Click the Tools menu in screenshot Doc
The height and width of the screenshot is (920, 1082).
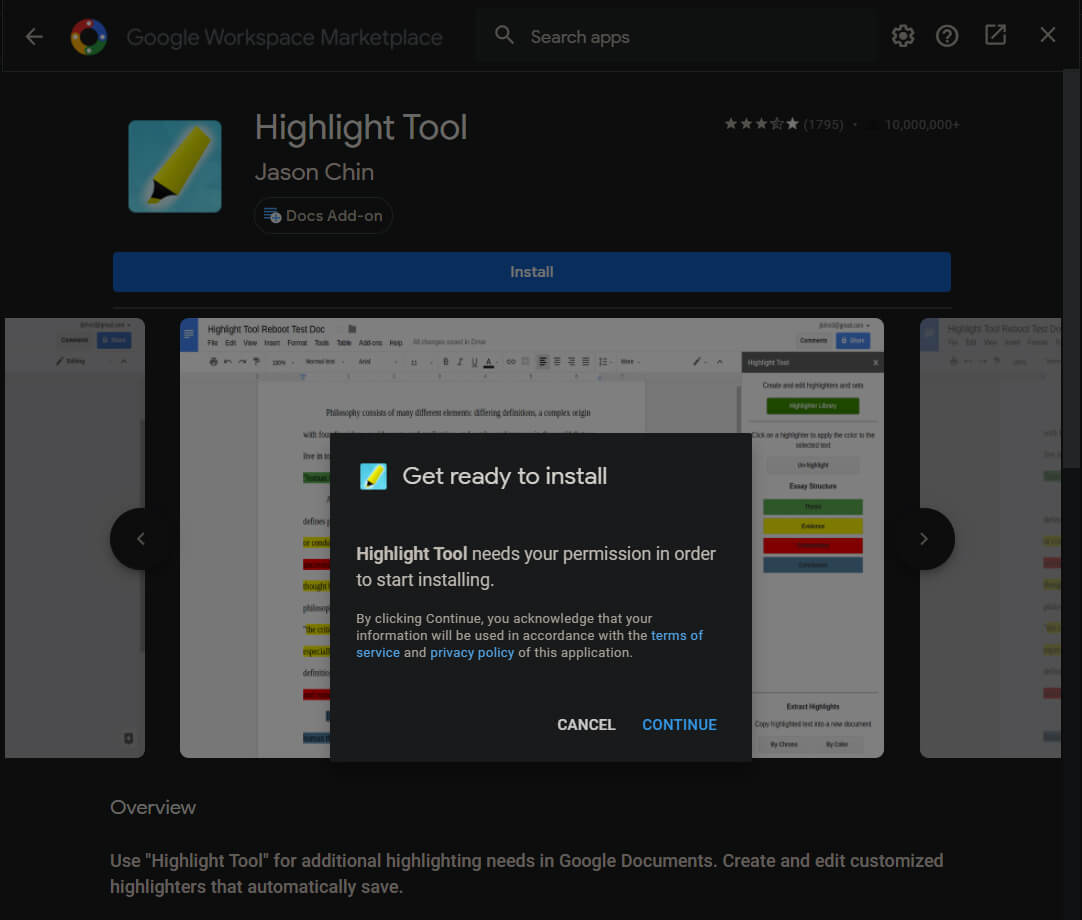322,342
